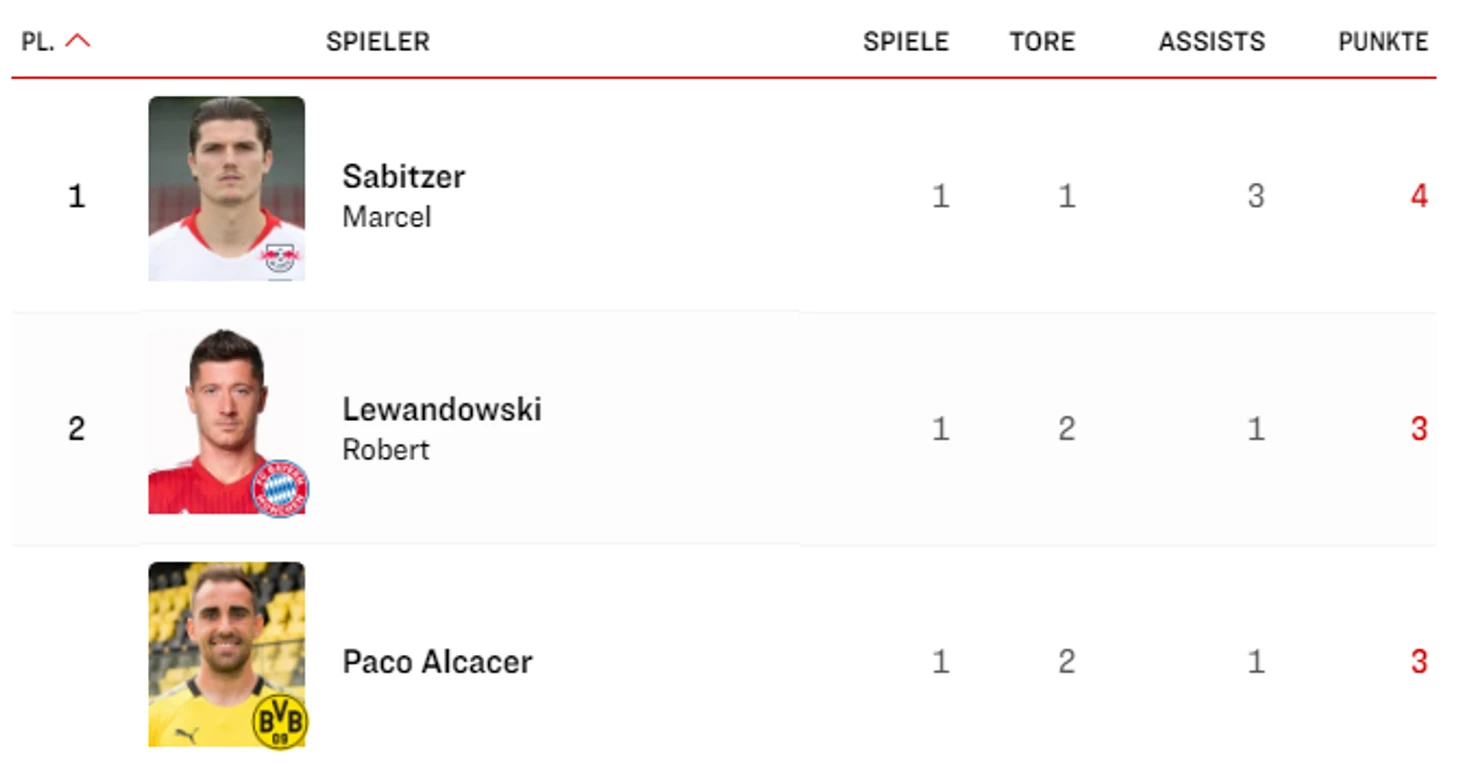This screenshot has height=766, width=1460.
Task: Sort by the PUNKTE column header
Action: point(1383,42)
